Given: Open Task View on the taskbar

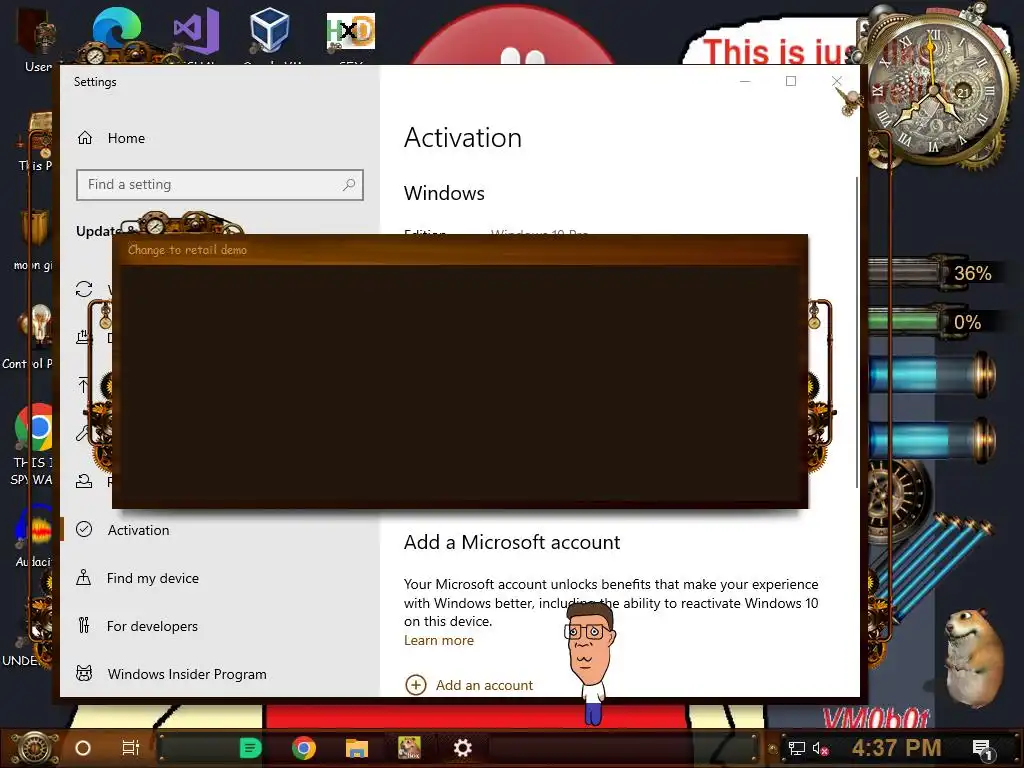Looking at the screenshot, I should (131, 748).
